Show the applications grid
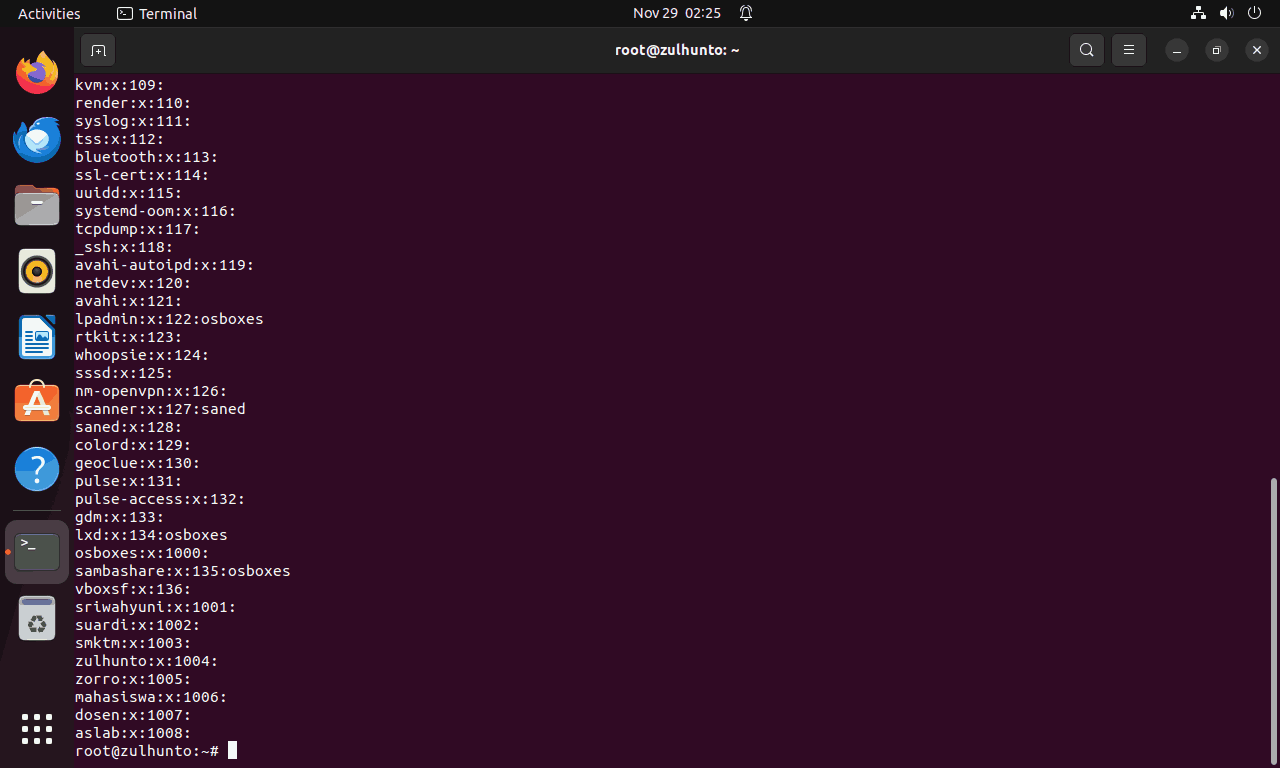The image size is (1280, 768). click(37, 728)
